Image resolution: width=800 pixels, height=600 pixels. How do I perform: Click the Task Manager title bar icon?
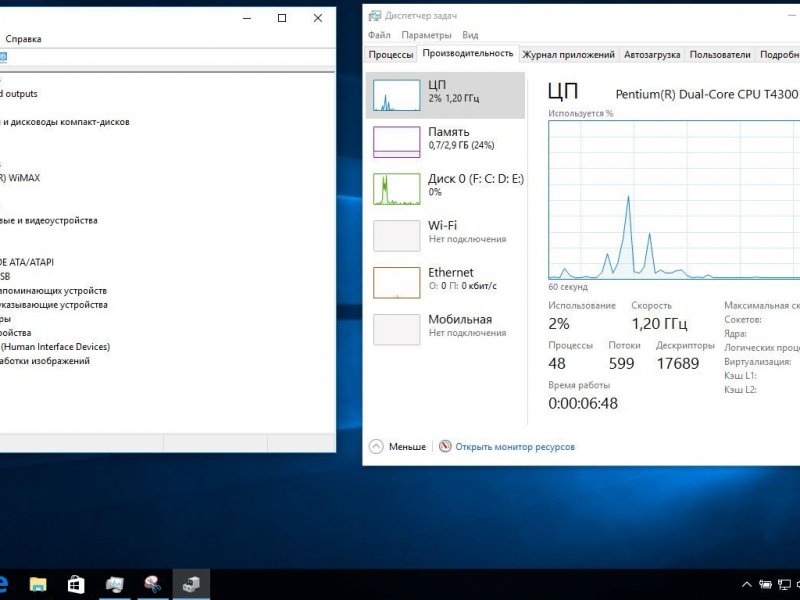tap(375, 16)
